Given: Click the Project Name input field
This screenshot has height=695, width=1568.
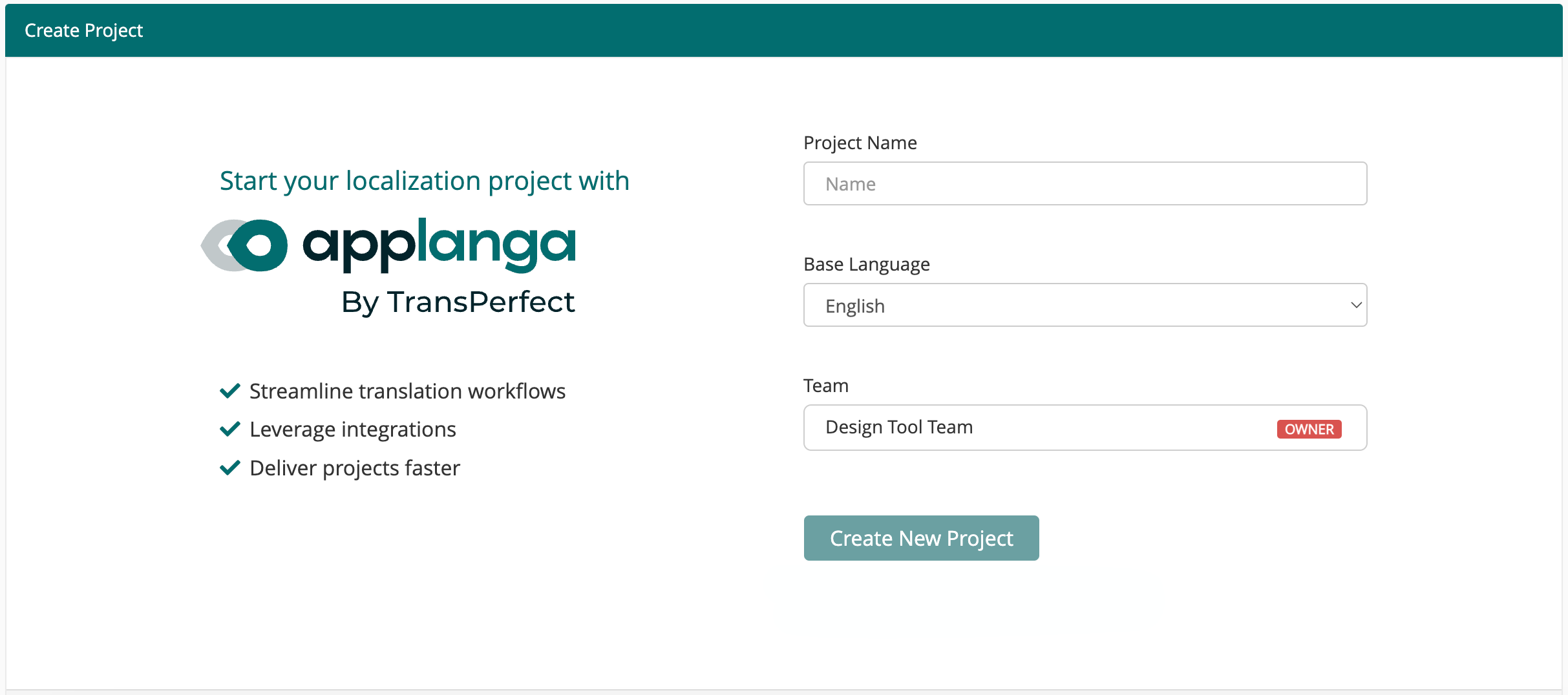Looking at the screenshot, I should (x=1085, y=183).
